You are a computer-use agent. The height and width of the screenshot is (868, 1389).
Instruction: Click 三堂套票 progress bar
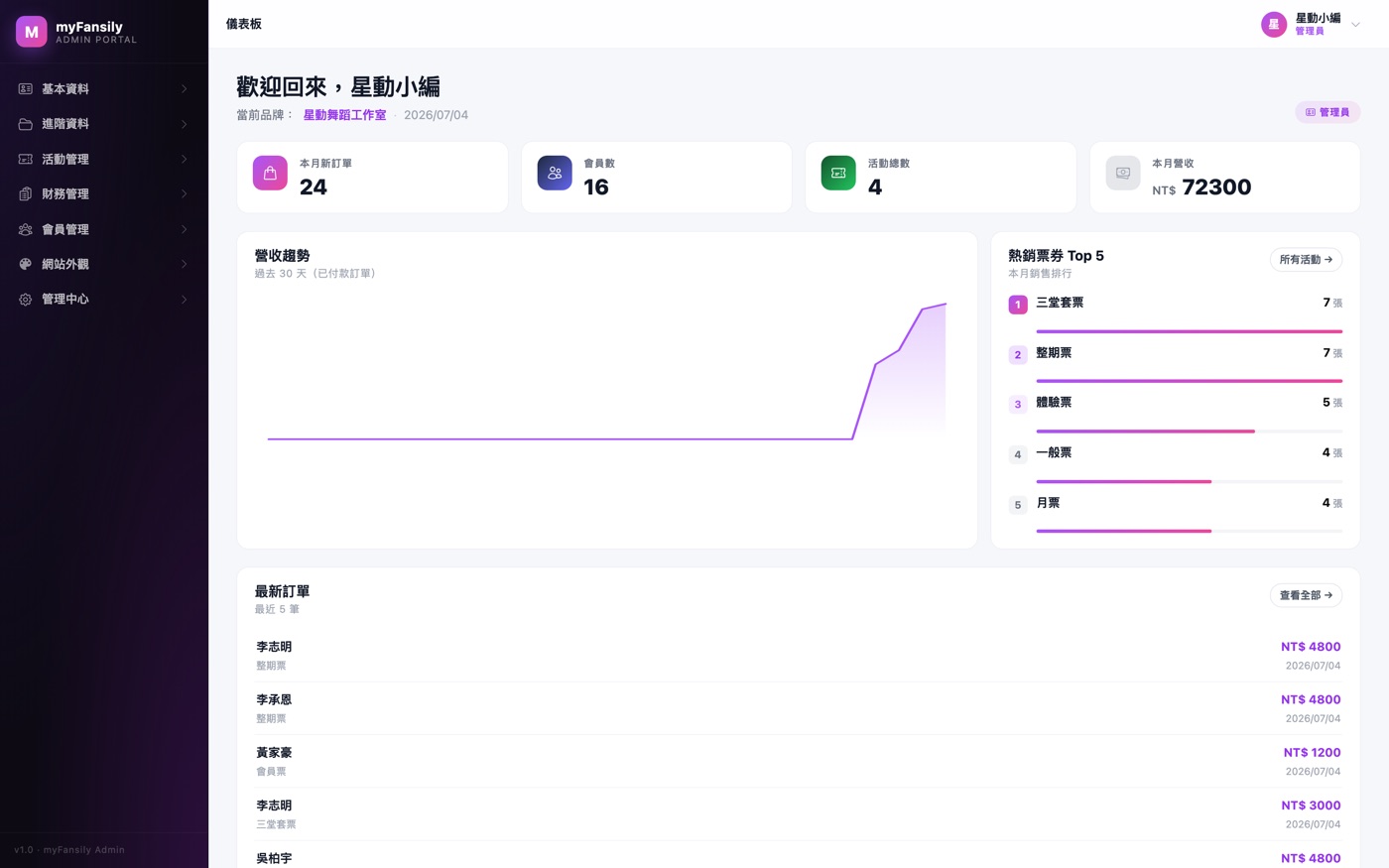(x=1189, y=331)
